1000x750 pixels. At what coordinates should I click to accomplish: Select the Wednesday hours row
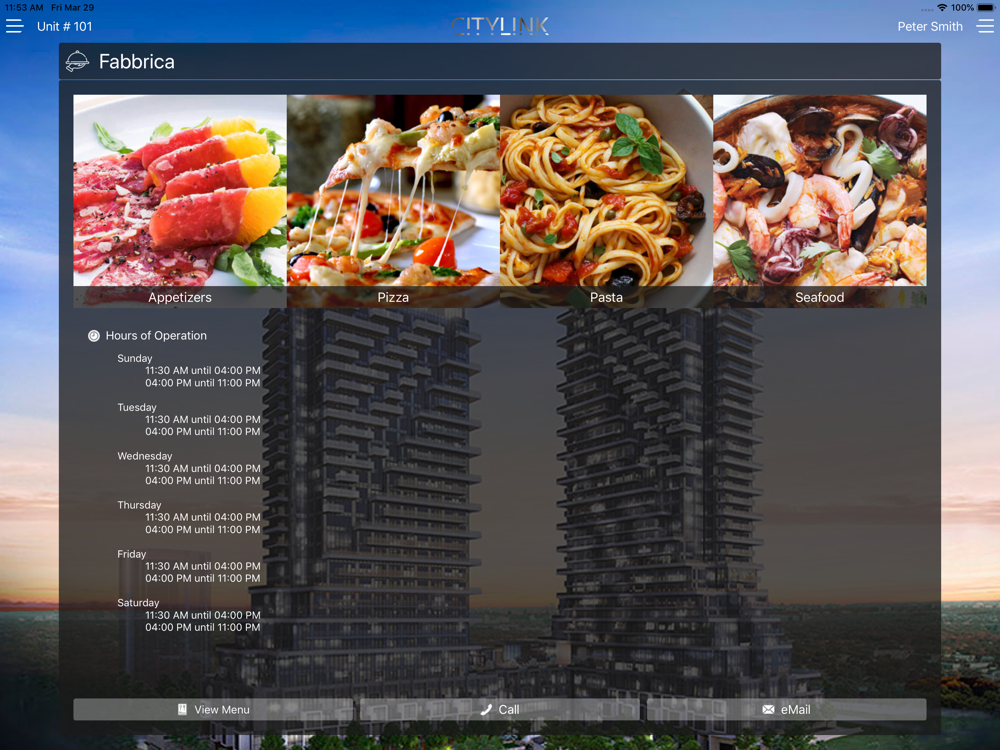point(189,468)
